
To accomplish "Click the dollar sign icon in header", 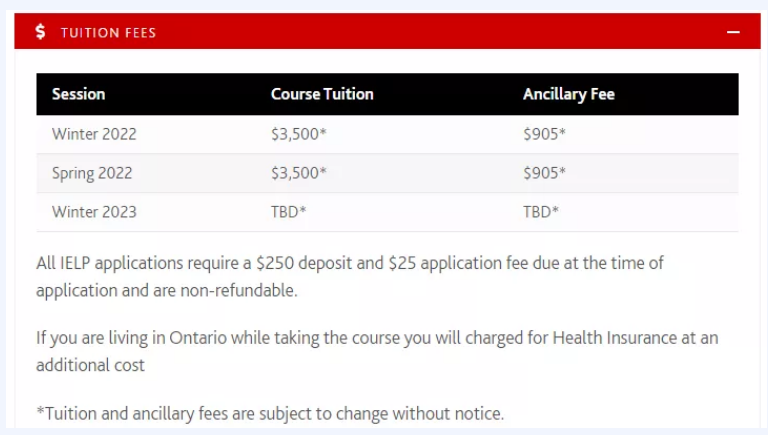I will point(40,32).
